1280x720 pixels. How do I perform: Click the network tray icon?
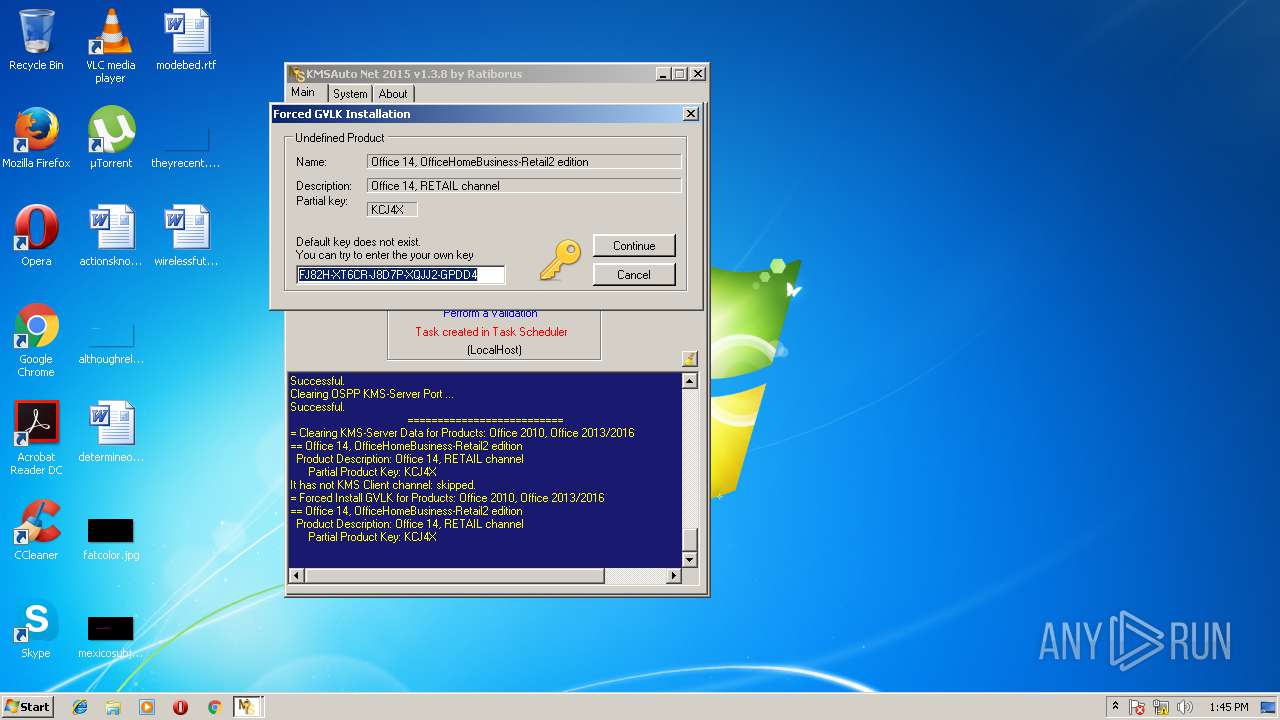coord(1162,707)
